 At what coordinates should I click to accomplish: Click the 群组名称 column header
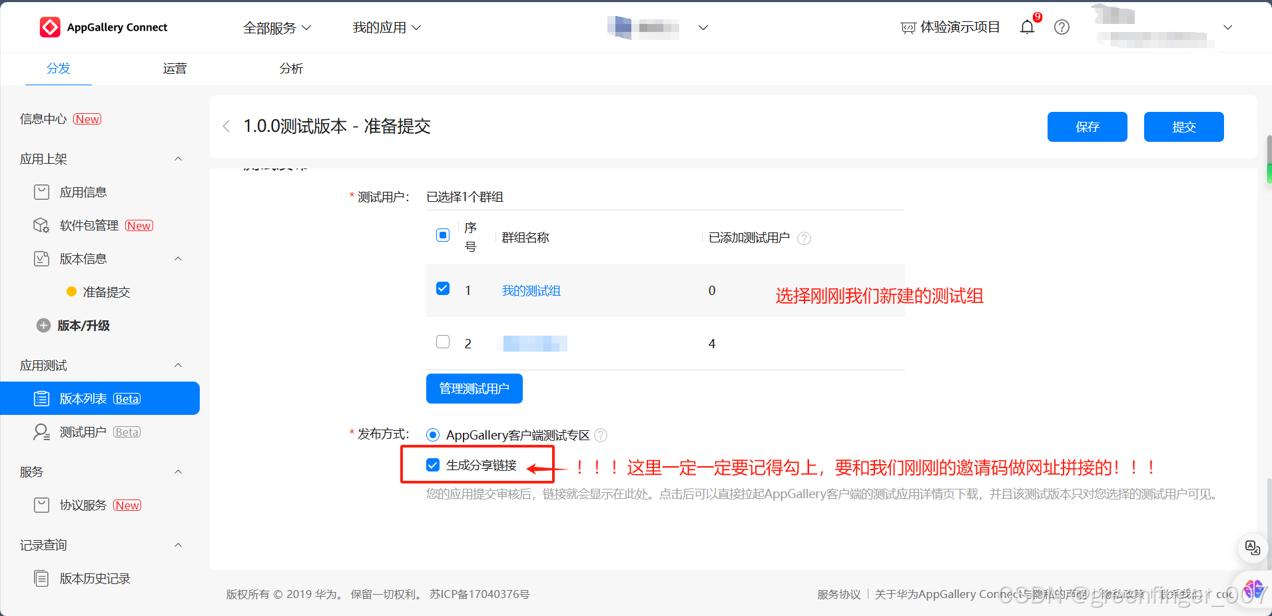525,238
